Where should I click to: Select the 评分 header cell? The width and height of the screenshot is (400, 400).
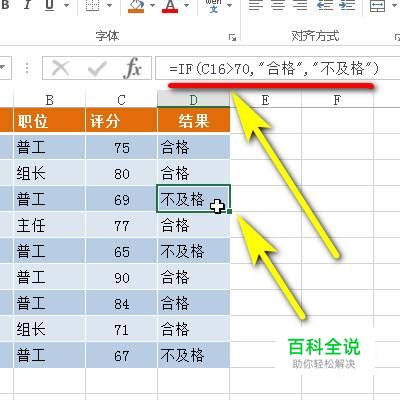121,120
